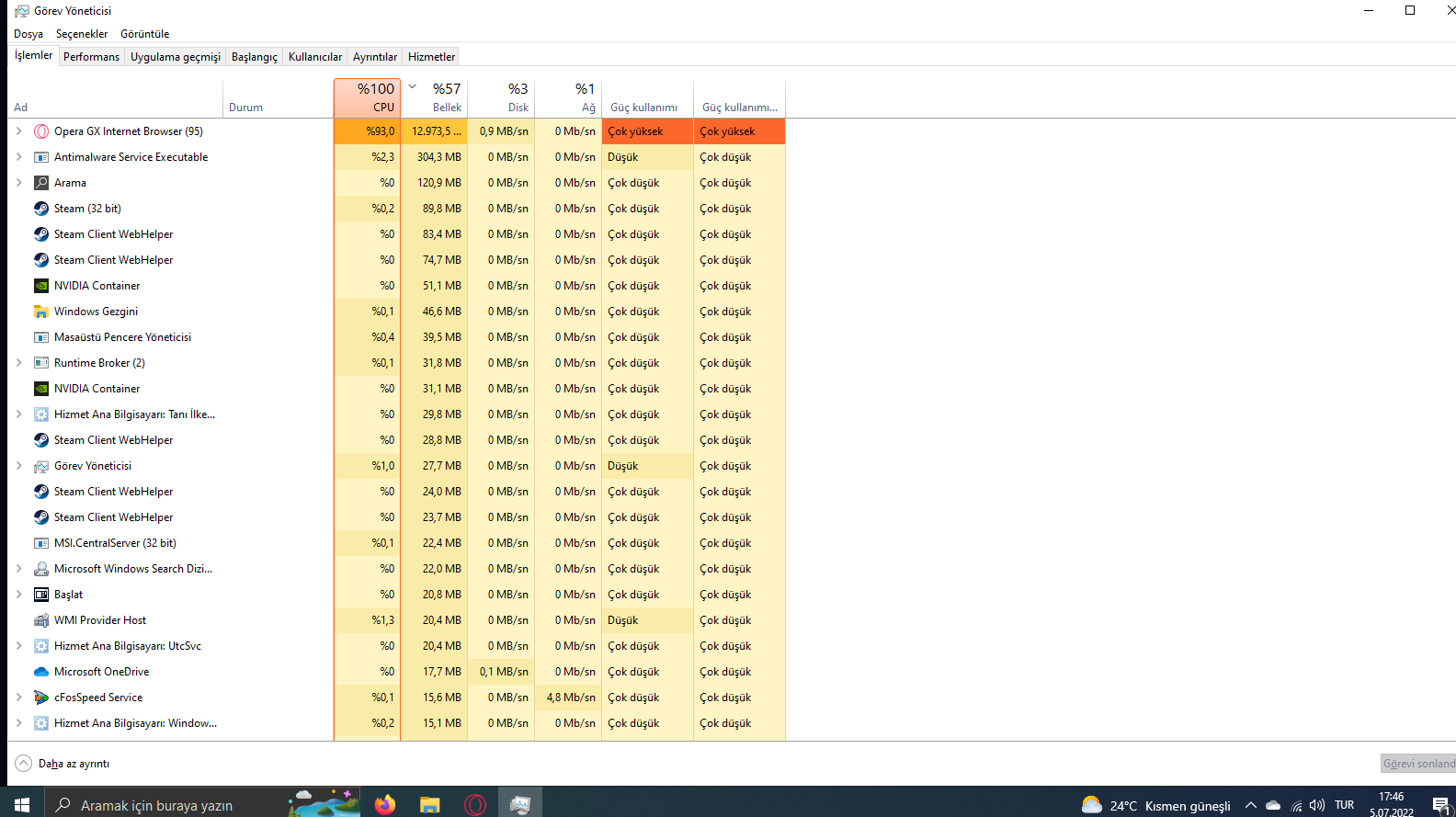Image resolution: width=1456 pixels, height=817 pixels.
Task: Expand the Antimalware Service Executable row
Action: tap(18, 157)
